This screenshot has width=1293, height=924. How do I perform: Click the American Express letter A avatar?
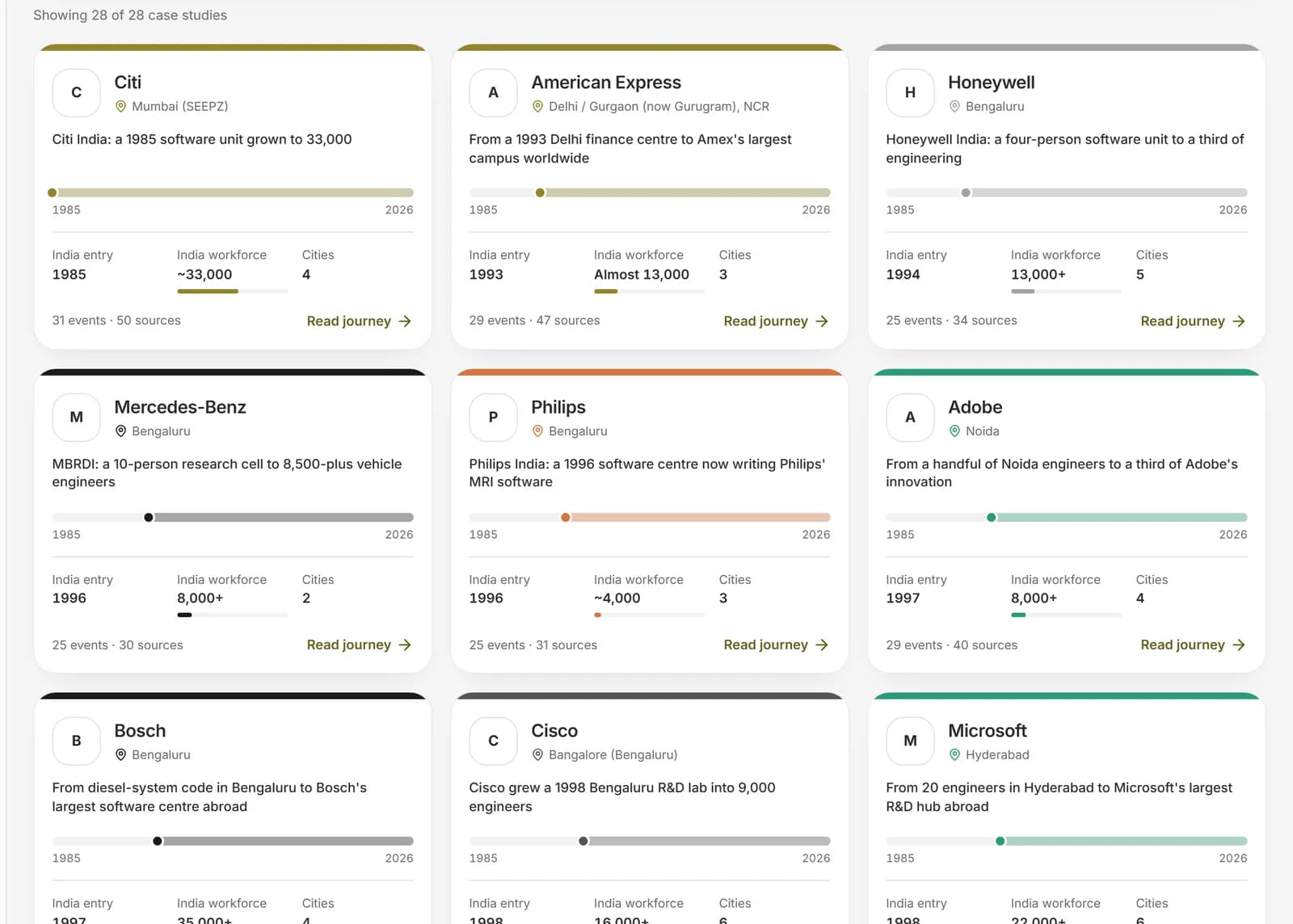pos(493,93)
